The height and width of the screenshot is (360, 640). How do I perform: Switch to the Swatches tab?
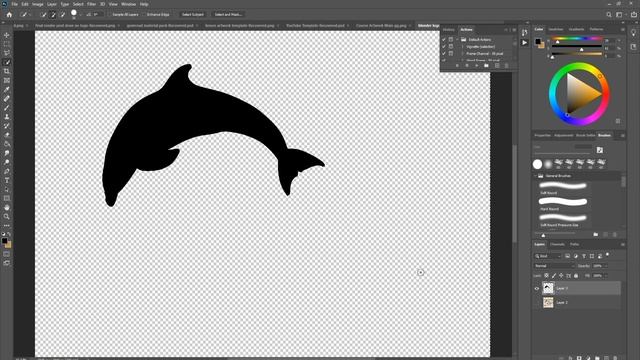[556, 29]
